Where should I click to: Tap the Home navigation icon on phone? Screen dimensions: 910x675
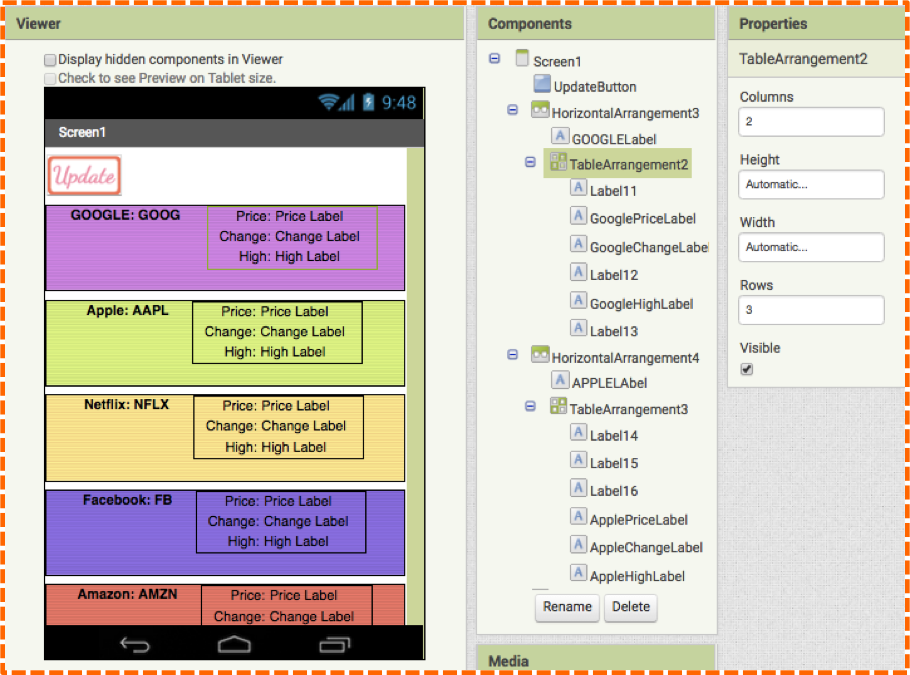234,644
